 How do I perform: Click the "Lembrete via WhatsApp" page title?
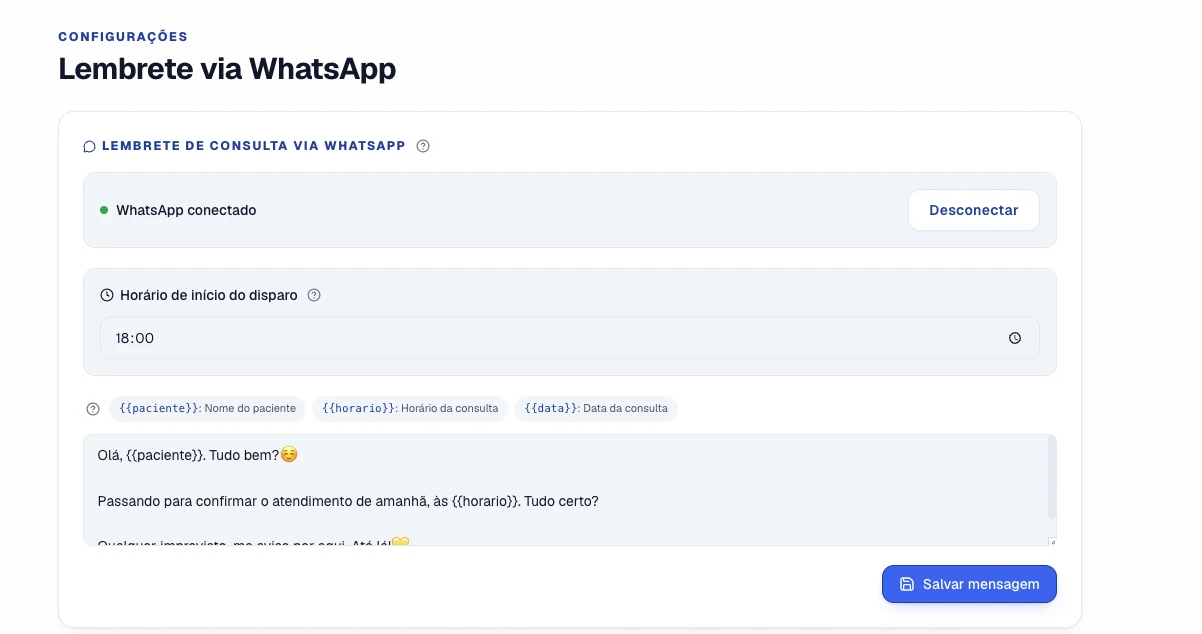227,69
